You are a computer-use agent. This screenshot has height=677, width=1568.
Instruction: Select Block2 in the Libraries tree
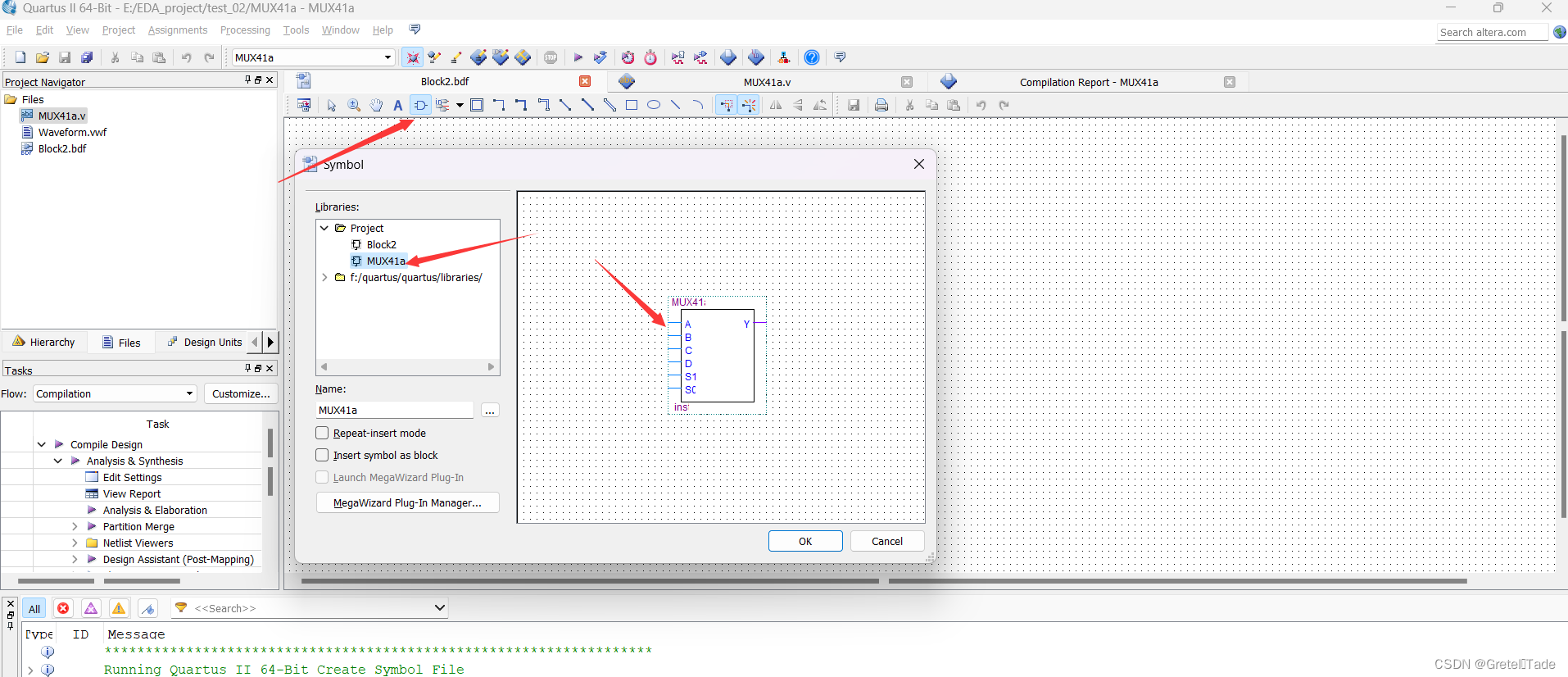381,244
